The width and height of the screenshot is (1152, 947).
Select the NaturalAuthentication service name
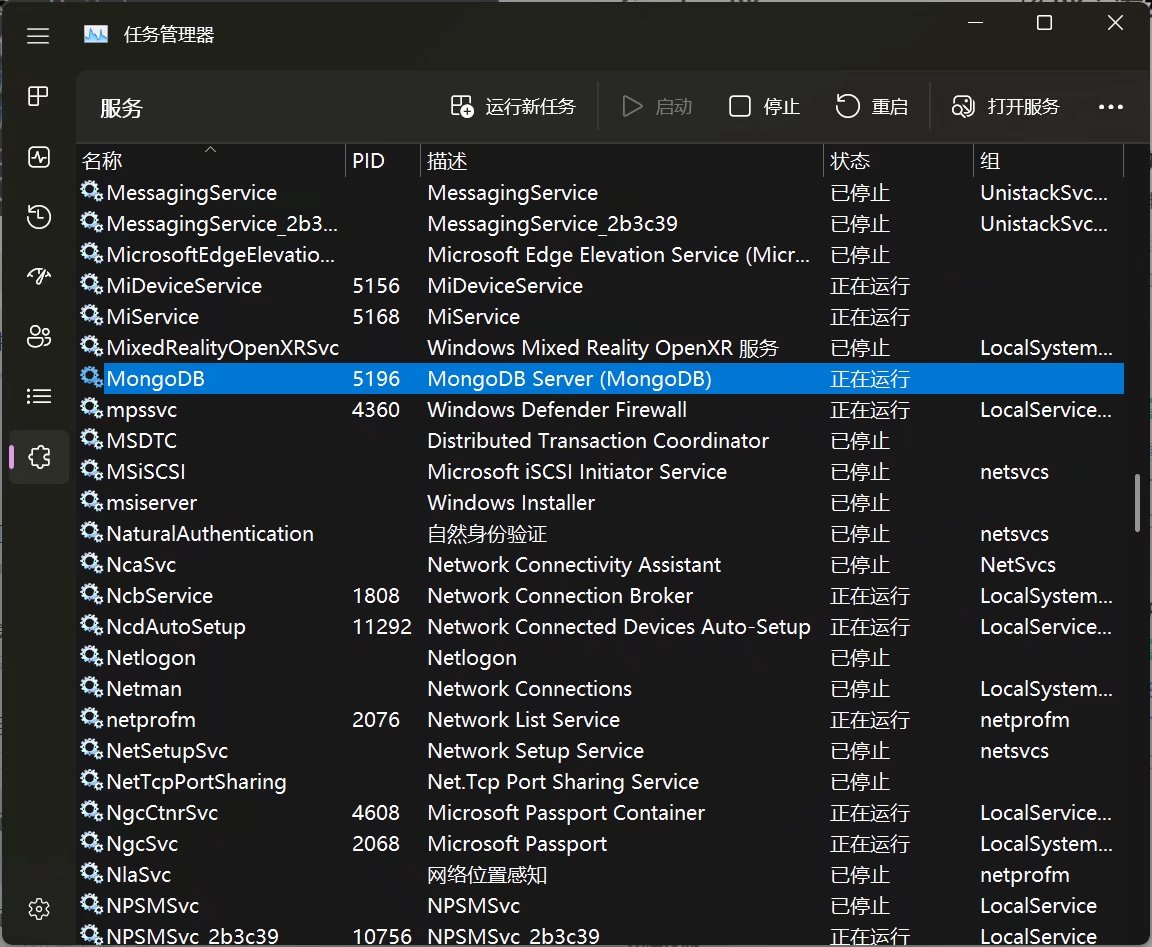pyautogui.click(x=210, y=533)
